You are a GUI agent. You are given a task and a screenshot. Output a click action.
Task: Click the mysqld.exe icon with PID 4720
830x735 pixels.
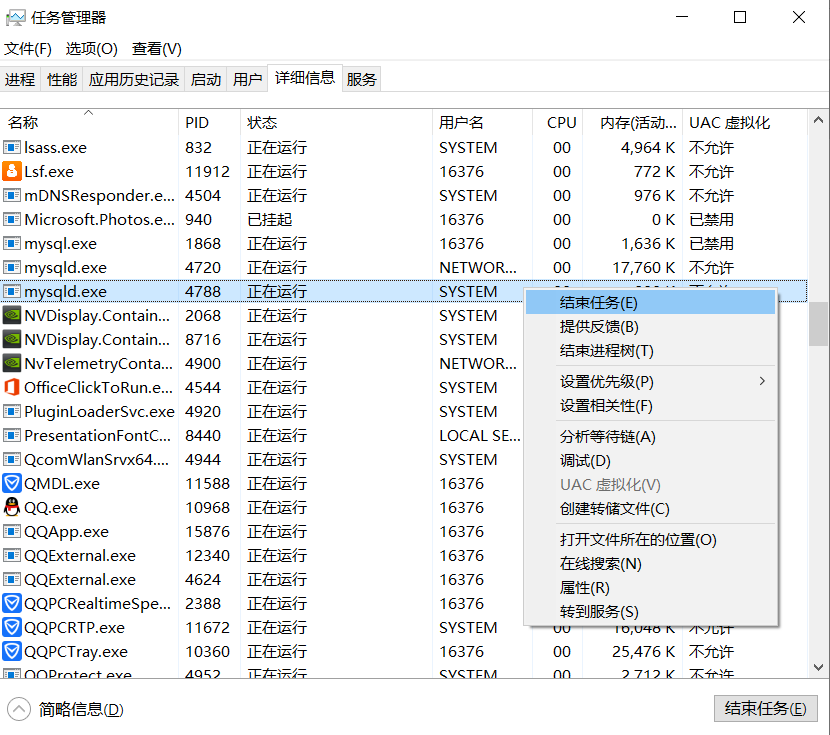(12, 268)
